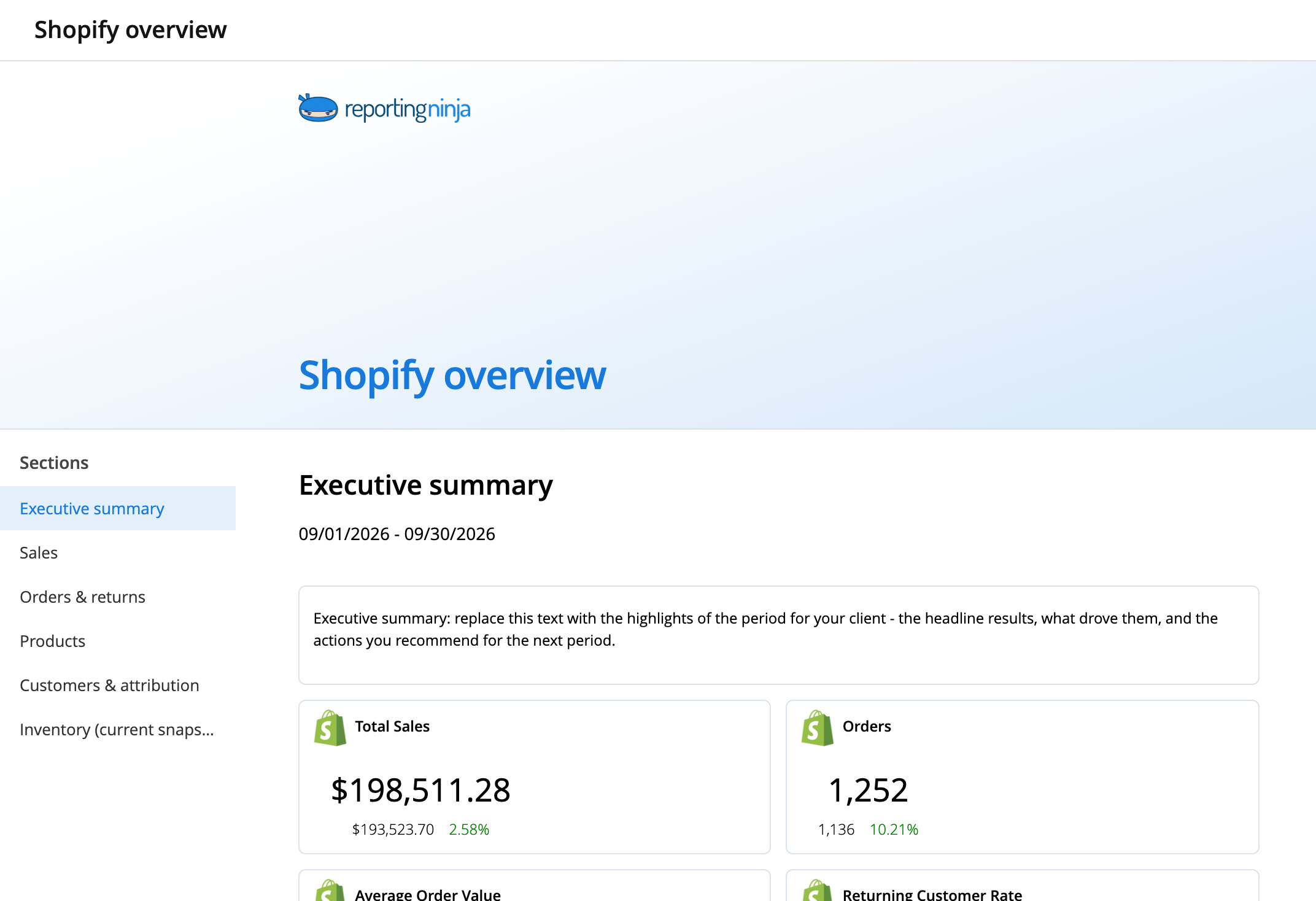Viewport: 1316px width, 901px height.
Task: Click the Orders value 1,252
Action: coord(868,790)
